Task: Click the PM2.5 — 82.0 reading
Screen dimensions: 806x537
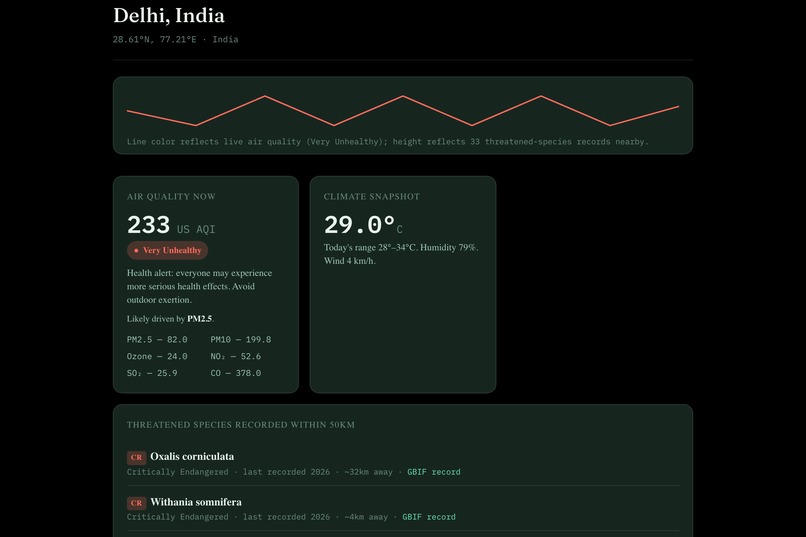Action: (157, 339)
